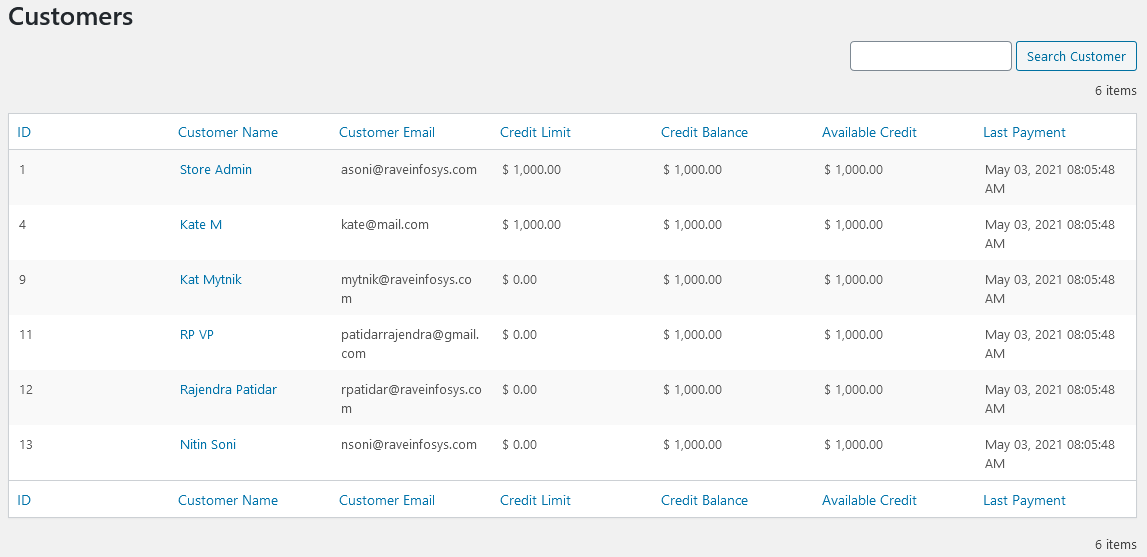
Task: Sort by Last Payment top header
Action: (1024, 132)
